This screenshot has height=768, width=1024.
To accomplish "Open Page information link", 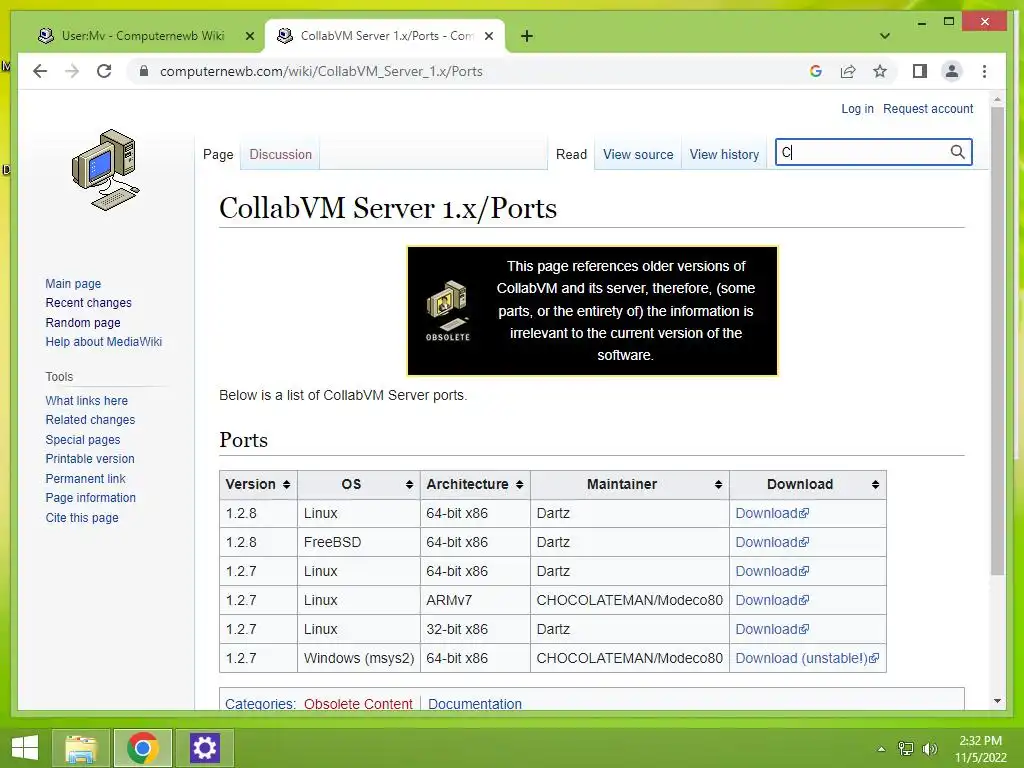I will 90,498.
